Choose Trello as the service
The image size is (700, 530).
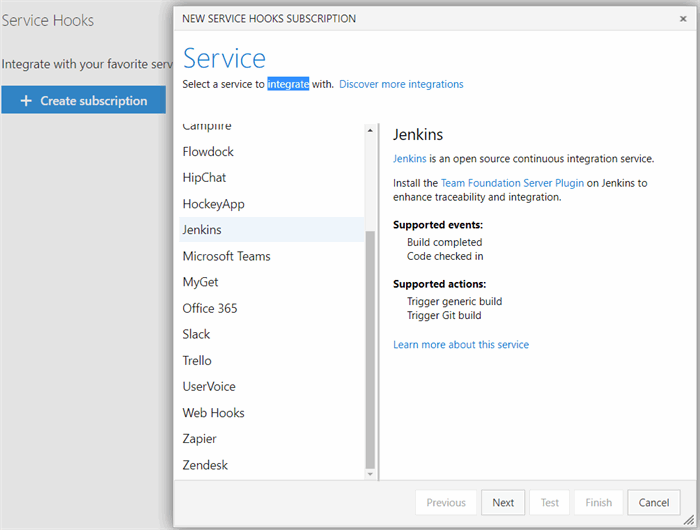coord(197,360)
